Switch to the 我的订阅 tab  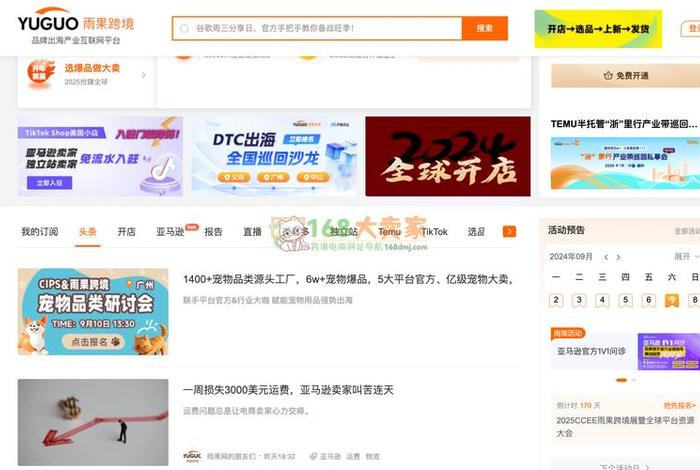tap(40, 232)
